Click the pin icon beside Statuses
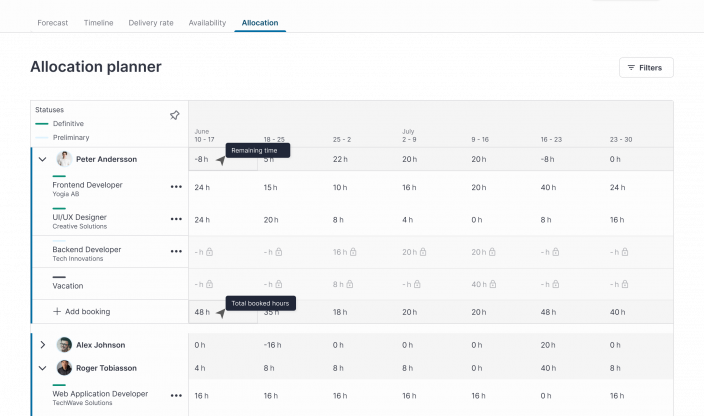 pos(174,116)
